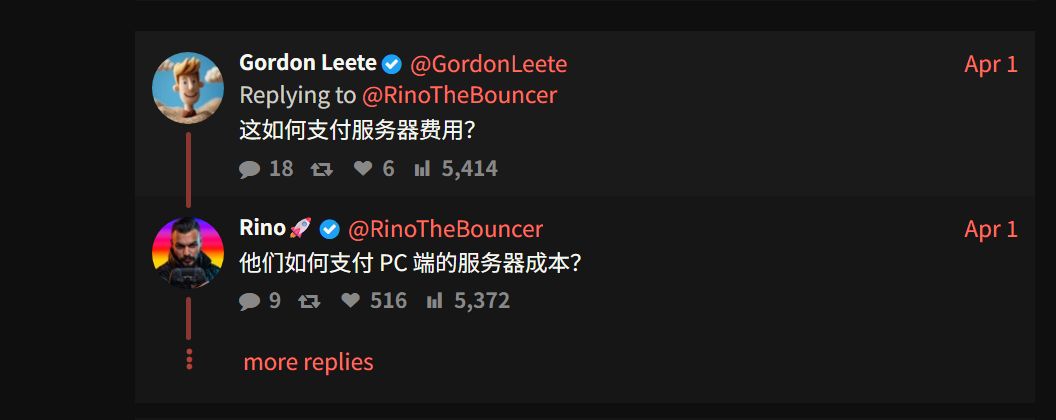Click reply icon on Gordon Leete's tweet
The image size is (1056, 420).
pos(250,169)
